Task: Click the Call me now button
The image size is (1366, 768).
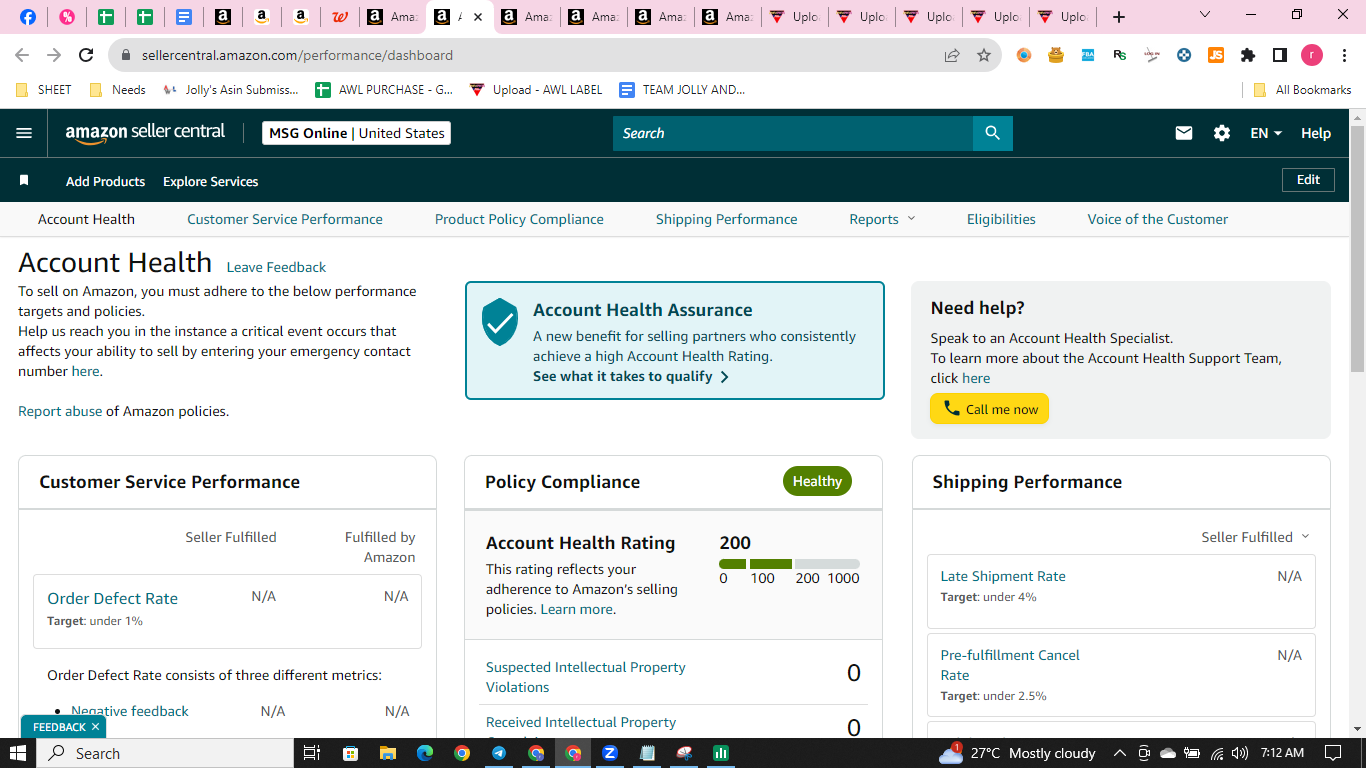Action: [990, 408]
